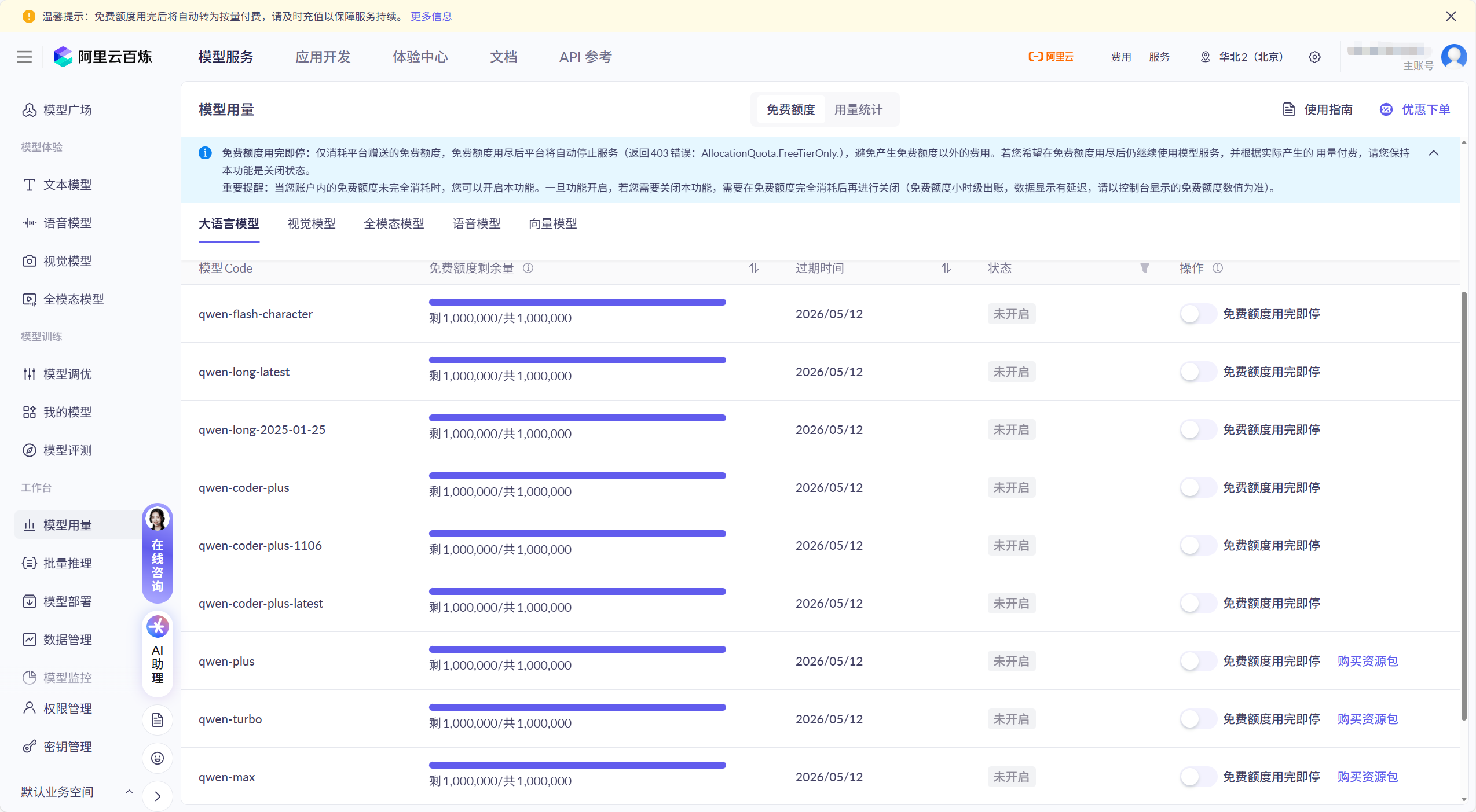Toggle 免费额度用完即停 for qwen-coder-plus
The image size is (1476, 812).
[x=1197, y=487]
